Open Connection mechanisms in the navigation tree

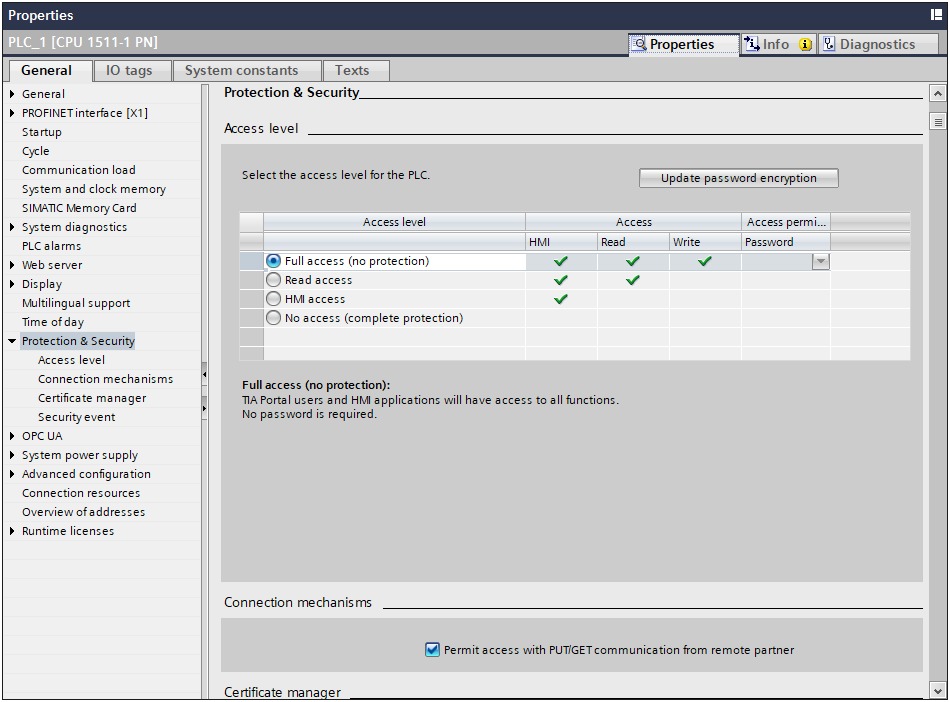tap(105, 379)
